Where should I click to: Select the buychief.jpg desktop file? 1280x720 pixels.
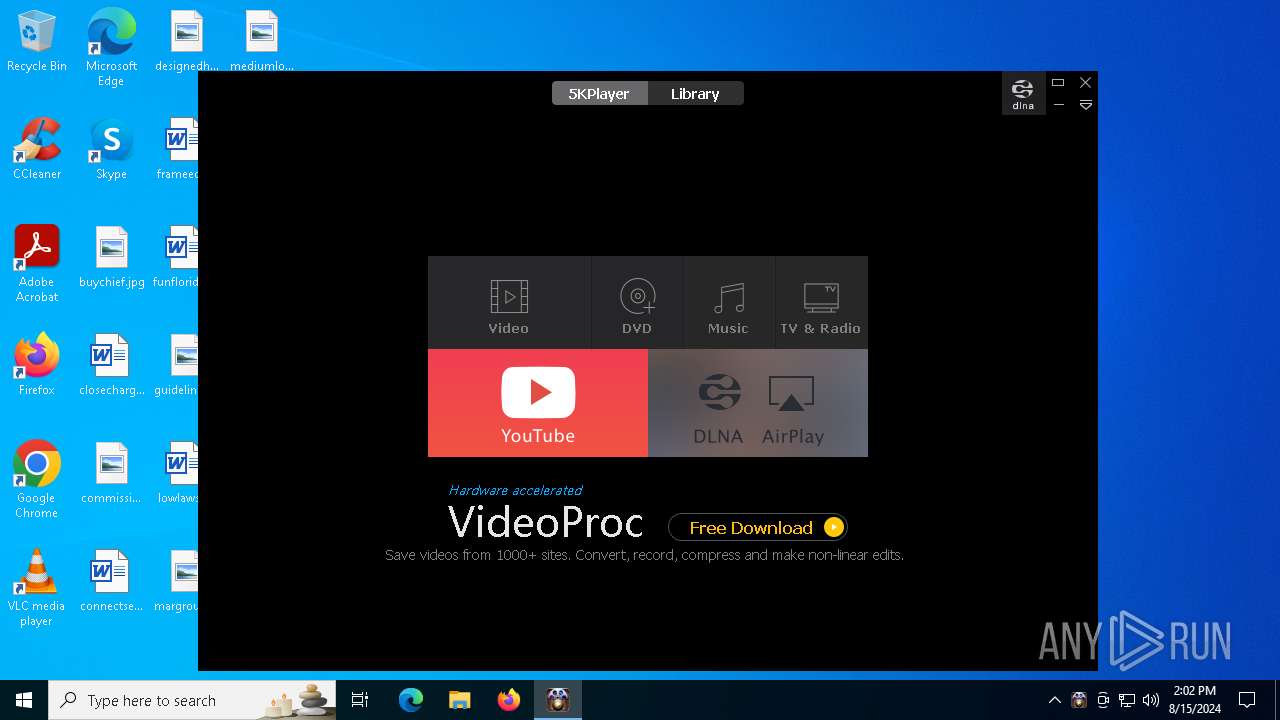[x=111, y=257]
